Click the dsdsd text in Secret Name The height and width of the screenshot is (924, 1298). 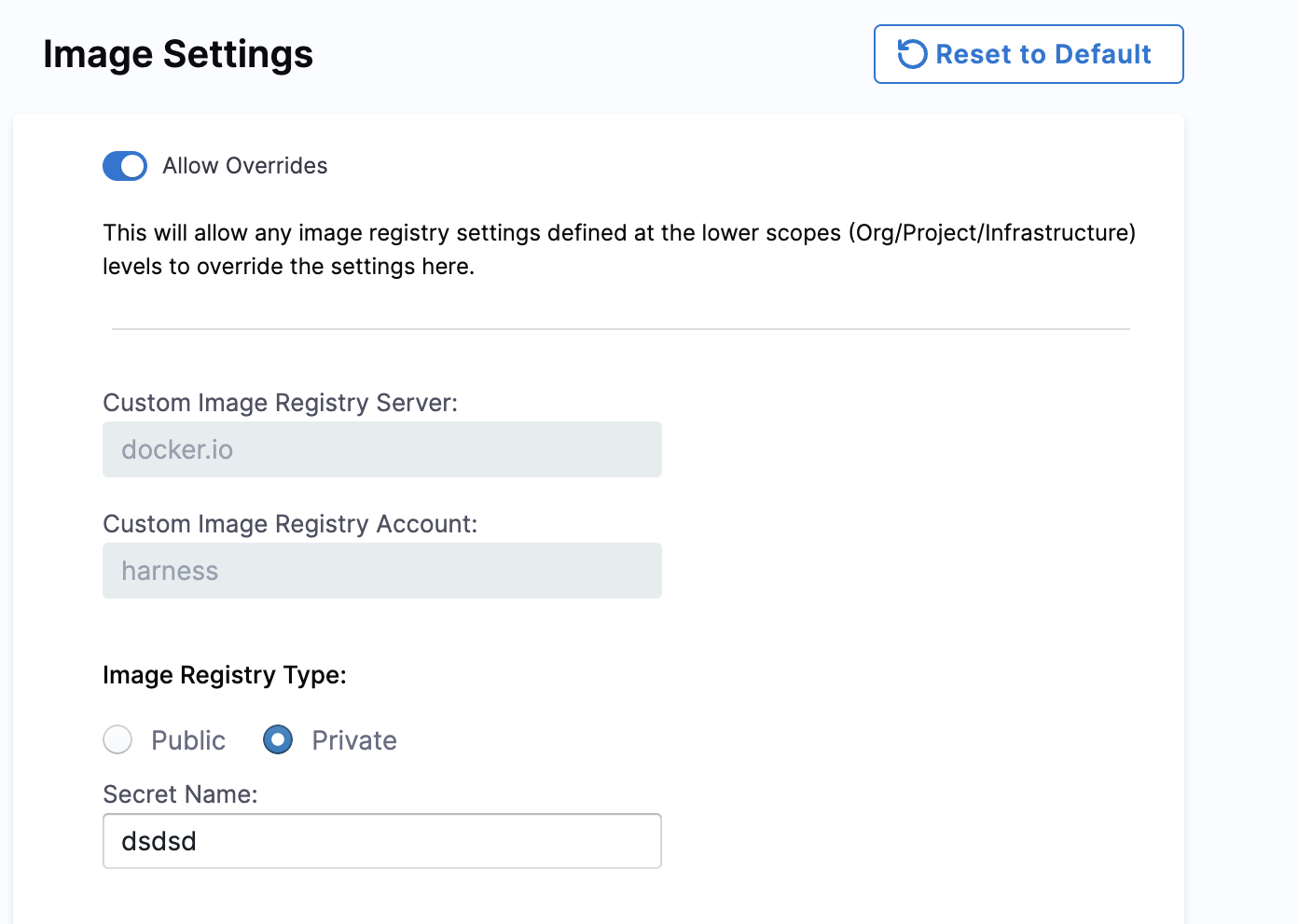click(x=159, y=841)
